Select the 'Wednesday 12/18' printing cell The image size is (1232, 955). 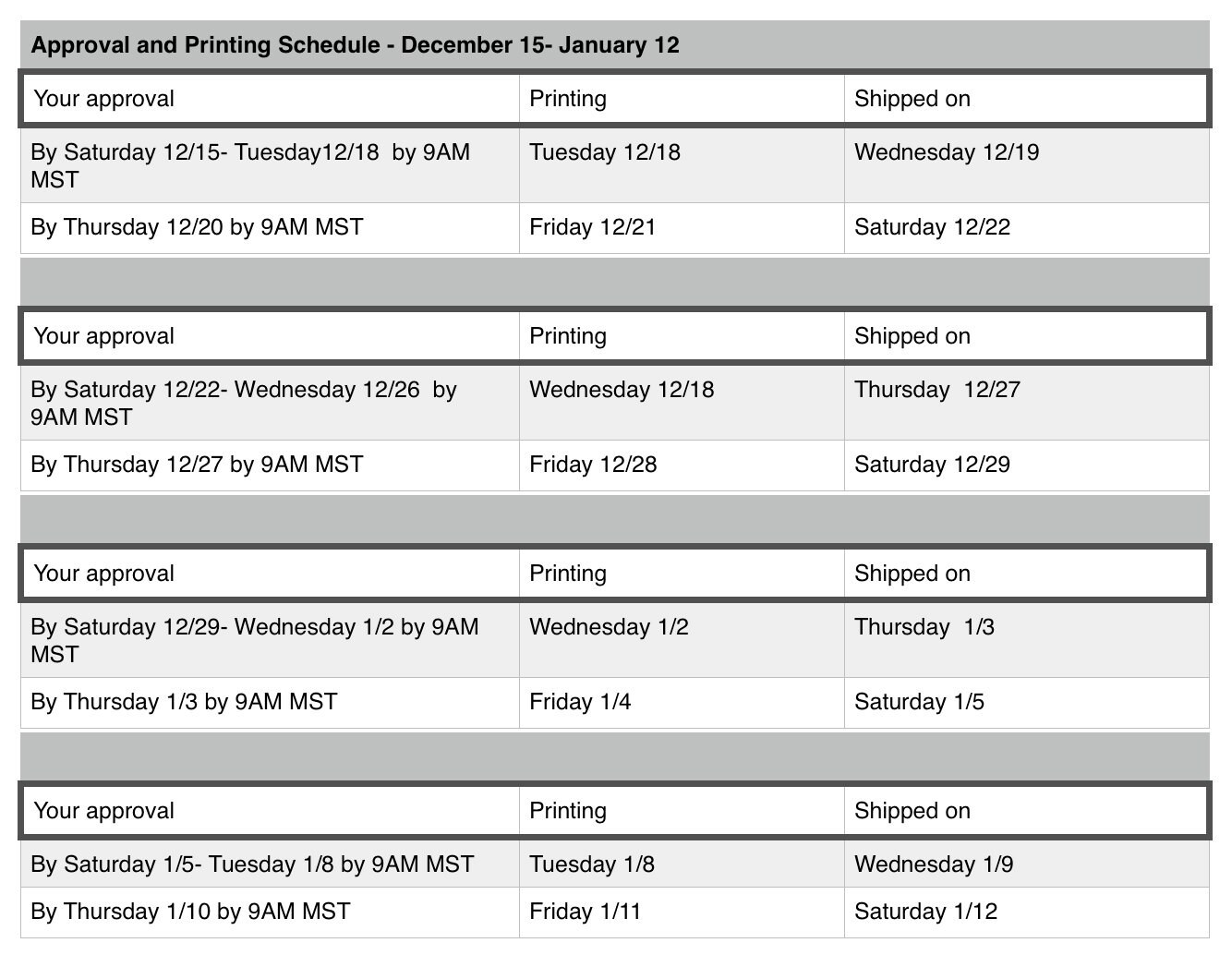(x=682, y=403)
